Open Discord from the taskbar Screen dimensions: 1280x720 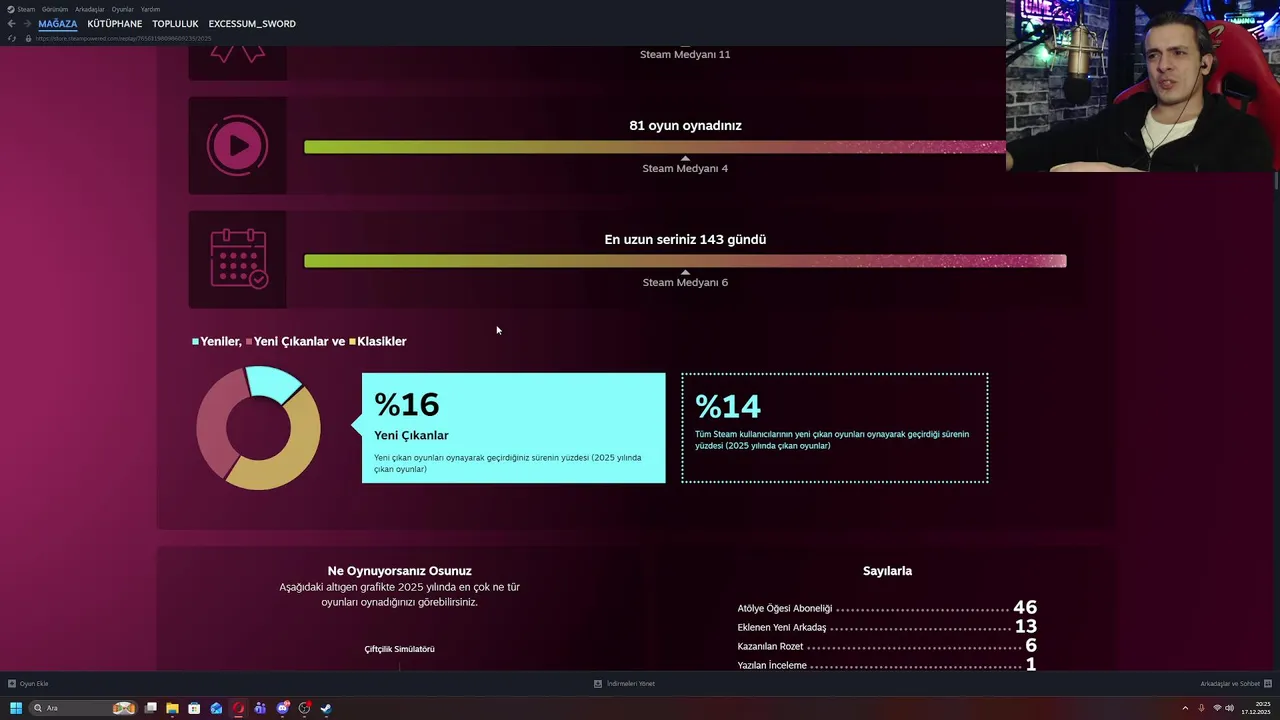point(283,708)
